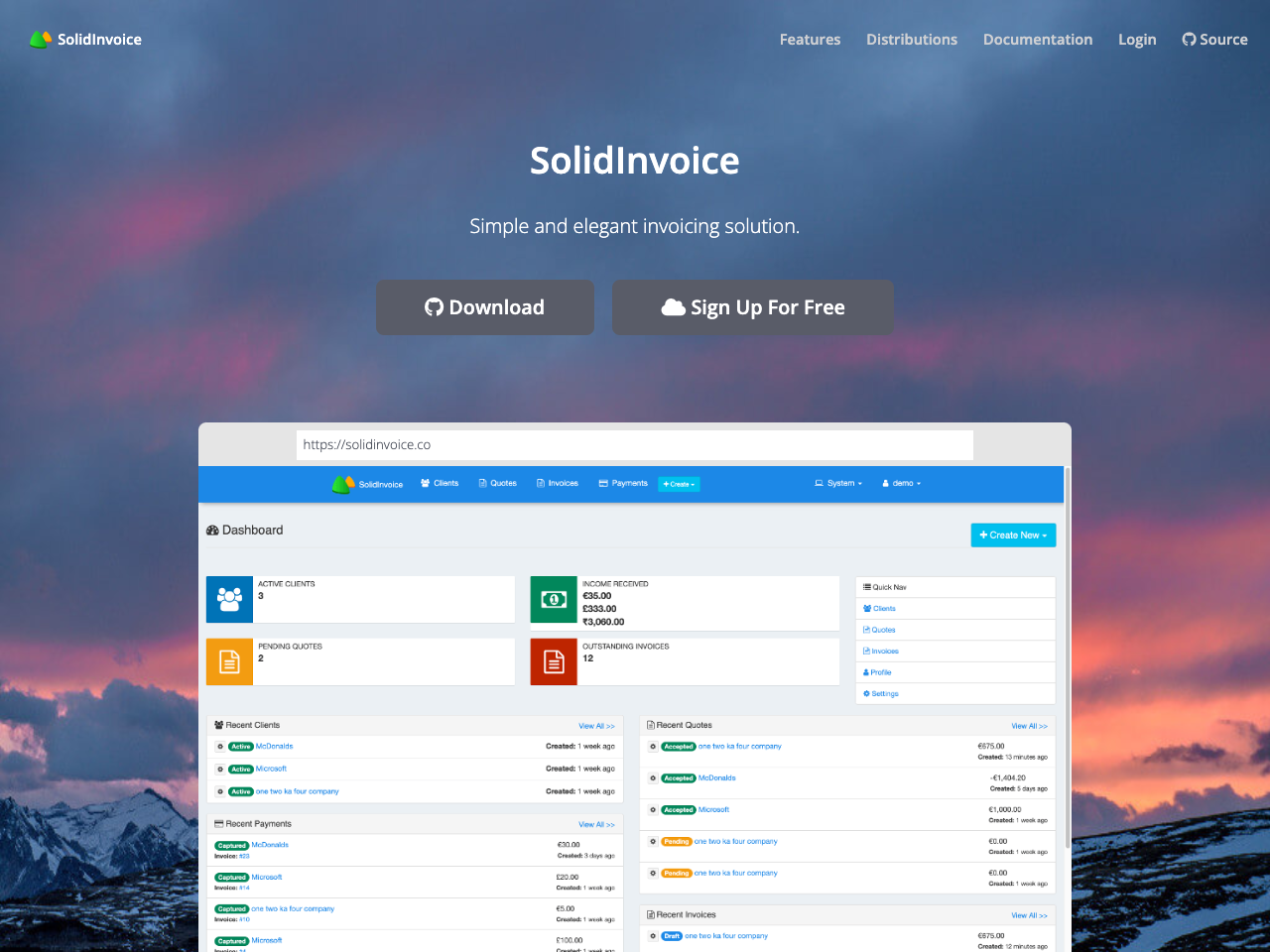This screenshot has height=952, width=1270.
Task: Open the Microsoft client link in Recent Clients
Action: click(x=271, y=770)
